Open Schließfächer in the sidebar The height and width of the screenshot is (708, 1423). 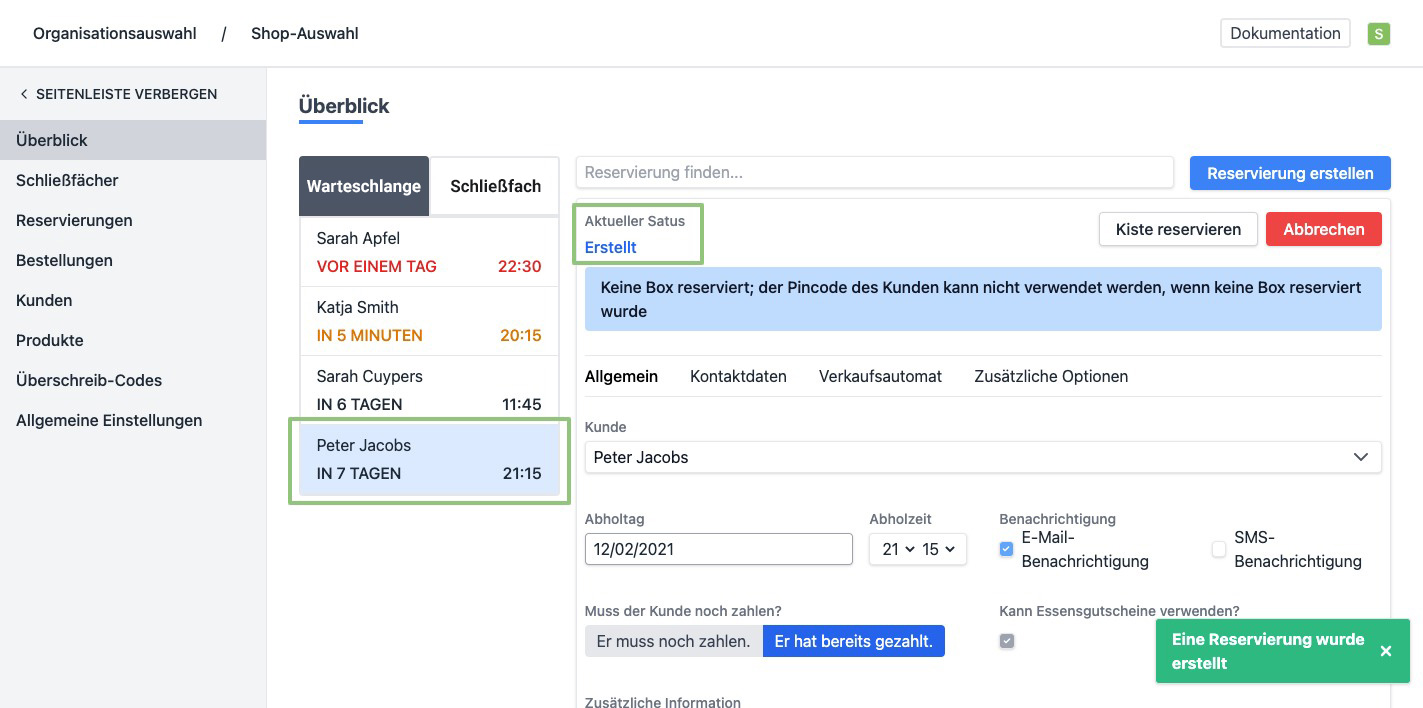67,180
